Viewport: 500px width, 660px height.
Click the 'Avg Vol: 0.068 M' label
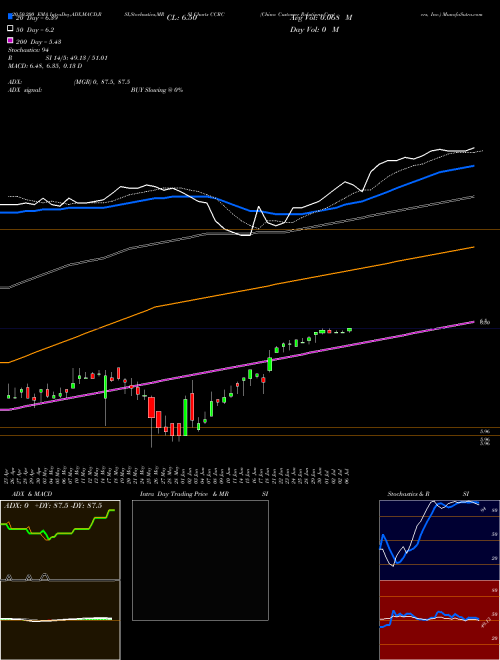click(x=321, y=18)
